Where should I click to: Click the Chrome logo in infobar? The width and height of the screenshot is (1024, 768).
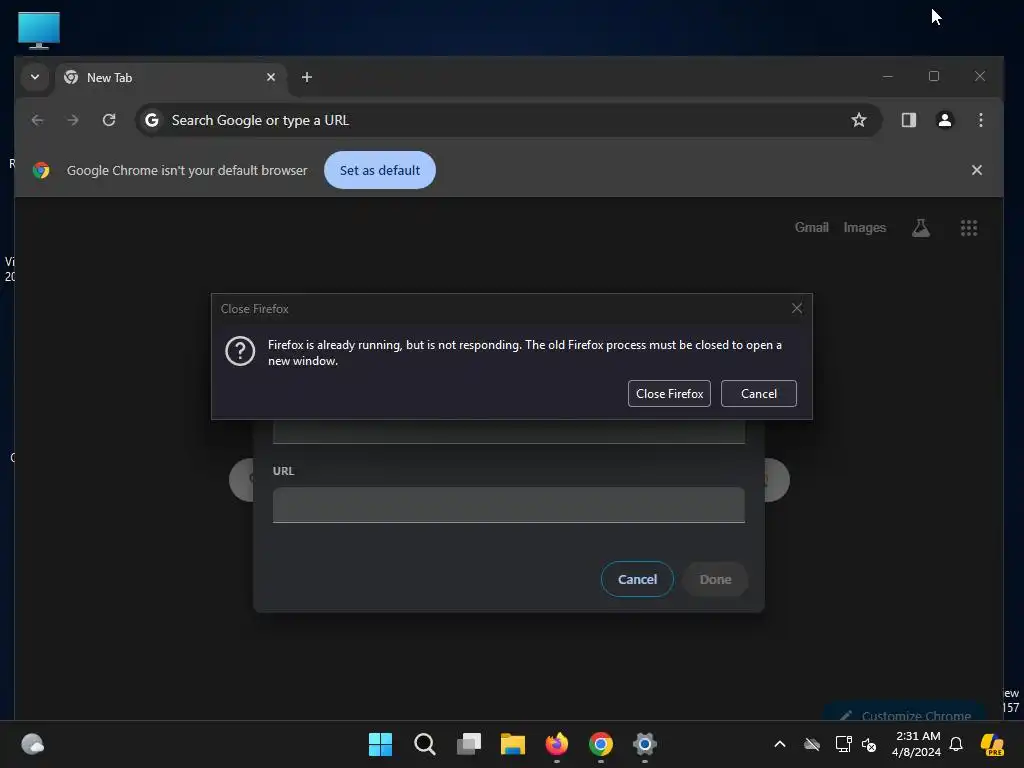click(41, 170)
